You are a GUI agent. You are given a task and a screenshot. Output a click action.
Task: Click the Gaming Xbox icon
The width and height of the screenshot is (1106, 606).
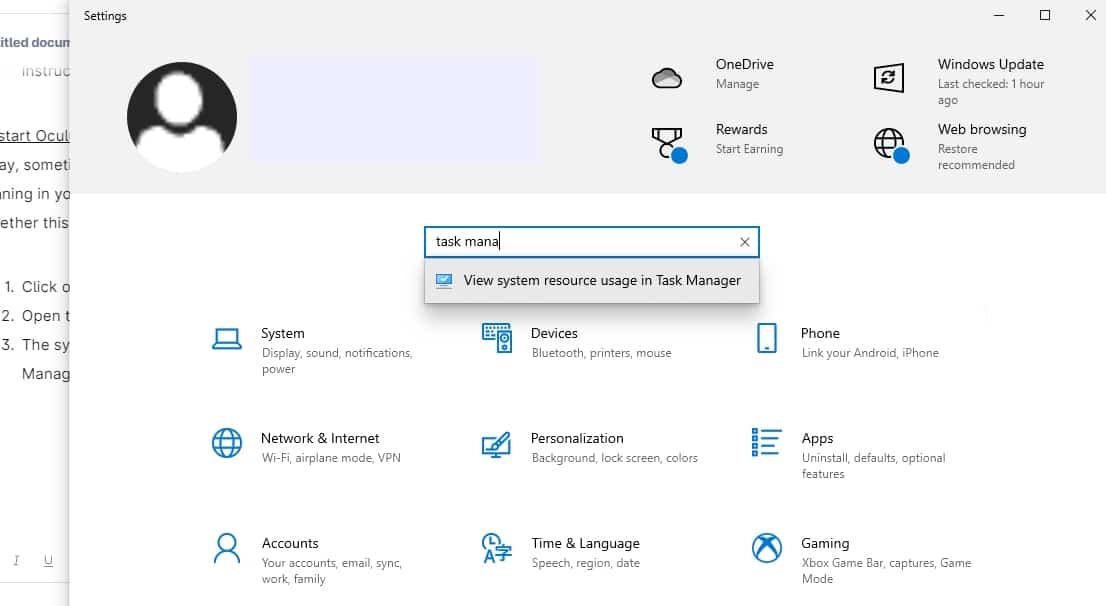[x=767, y=548]
